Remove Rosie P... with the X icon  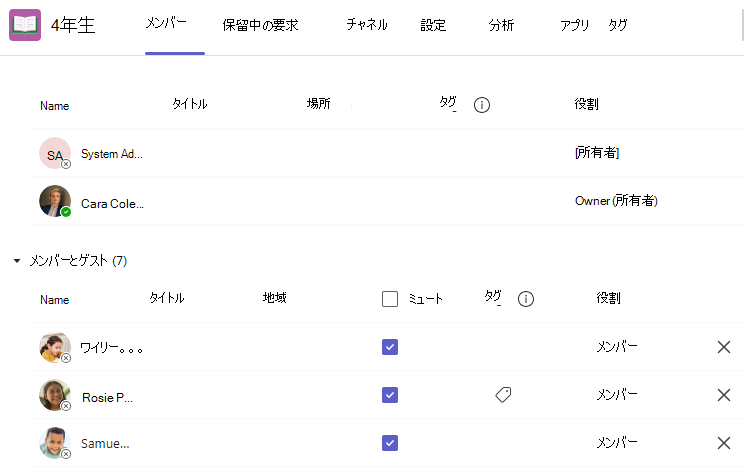click(x=724, y=395)
